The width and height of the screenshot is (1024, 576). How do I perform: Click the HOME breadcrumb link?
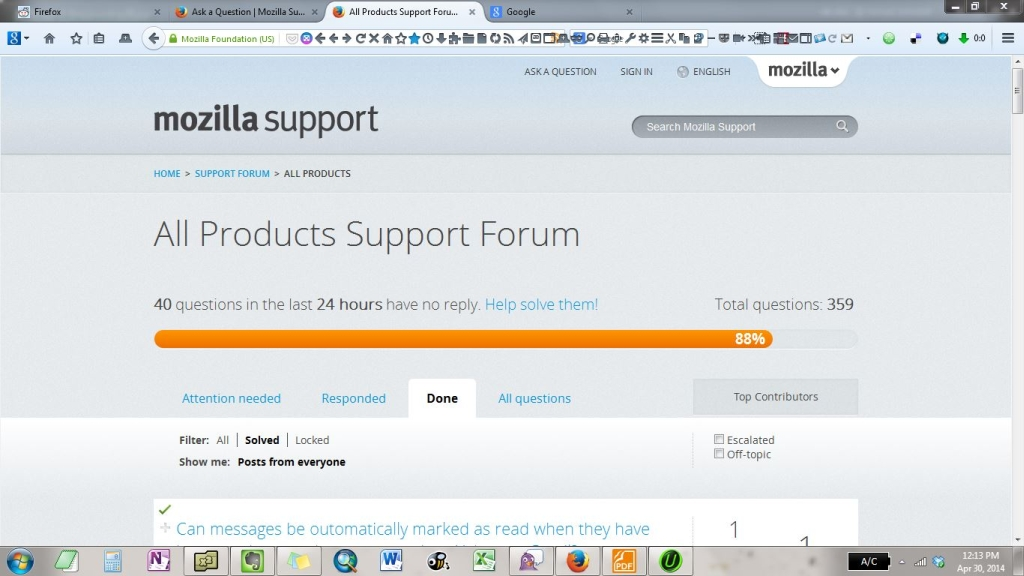coord(167,173)
